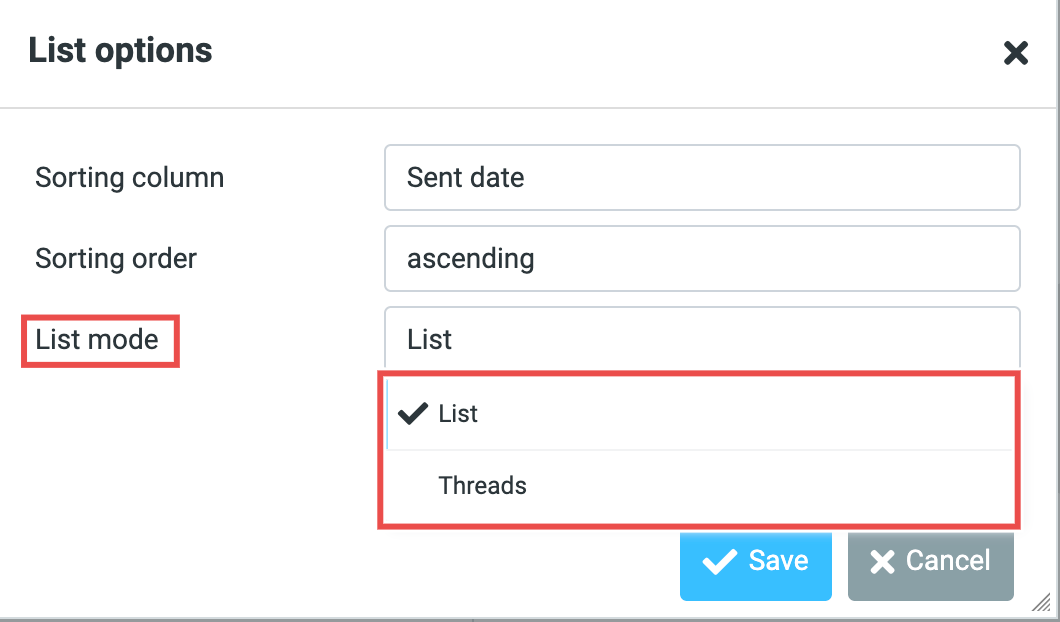Click the List options dialog title
Viewport: 1060px width, 622px height.
120,50
